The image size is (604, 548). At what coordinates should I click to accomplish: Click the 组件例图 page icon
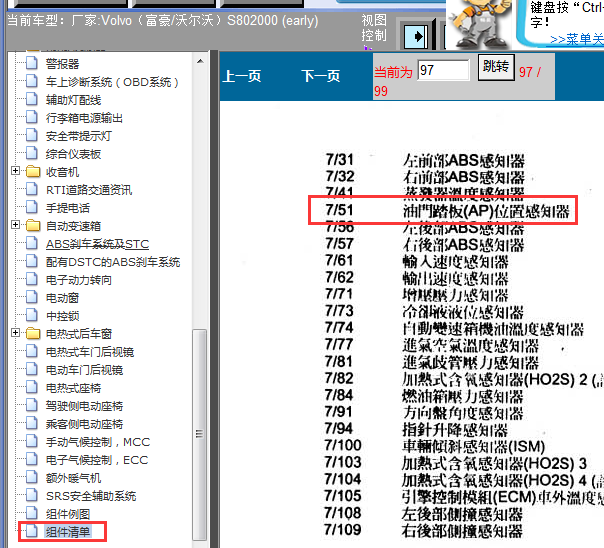(x=32, y=513)
